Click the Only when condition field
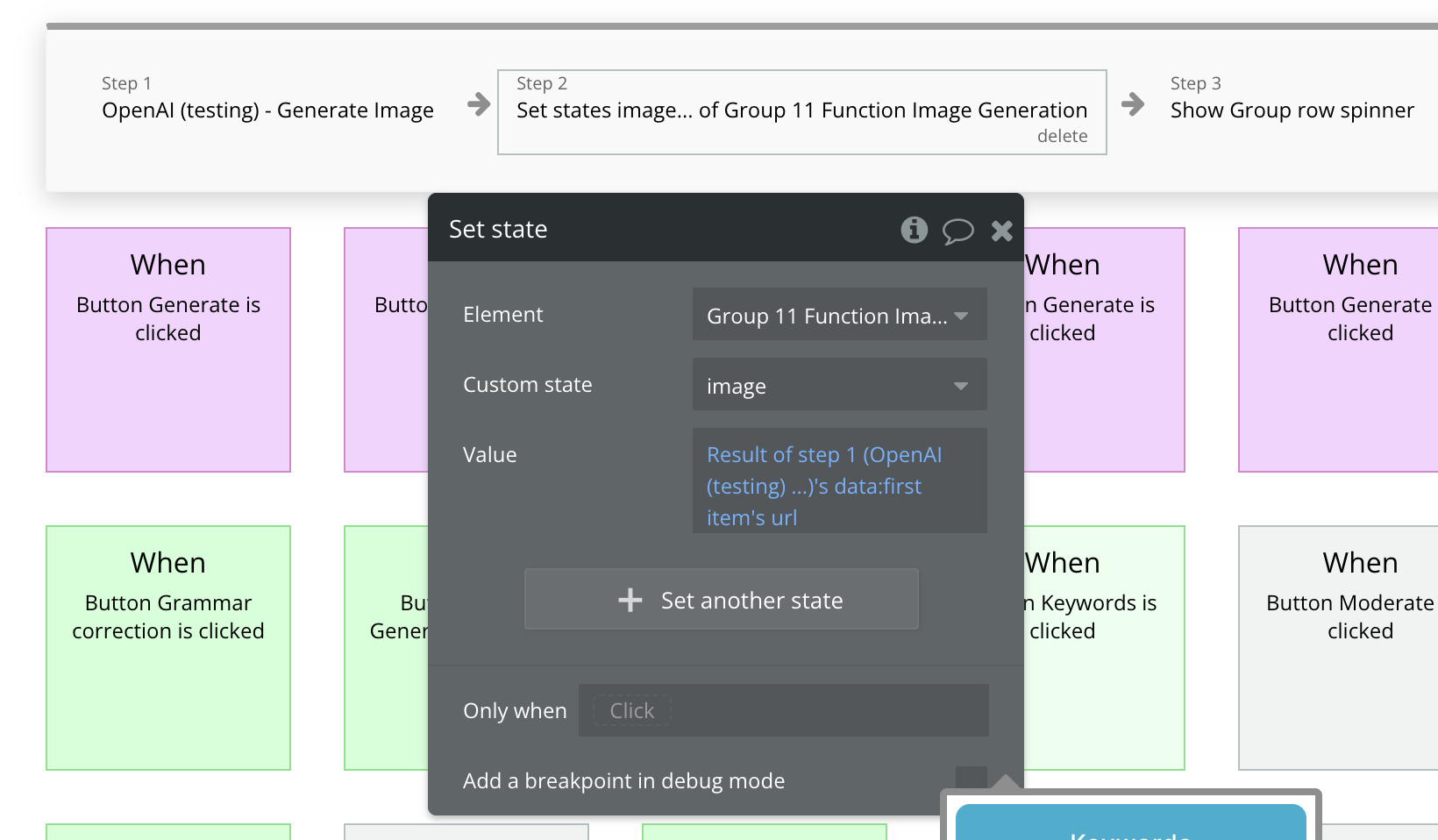 (783, 710)
